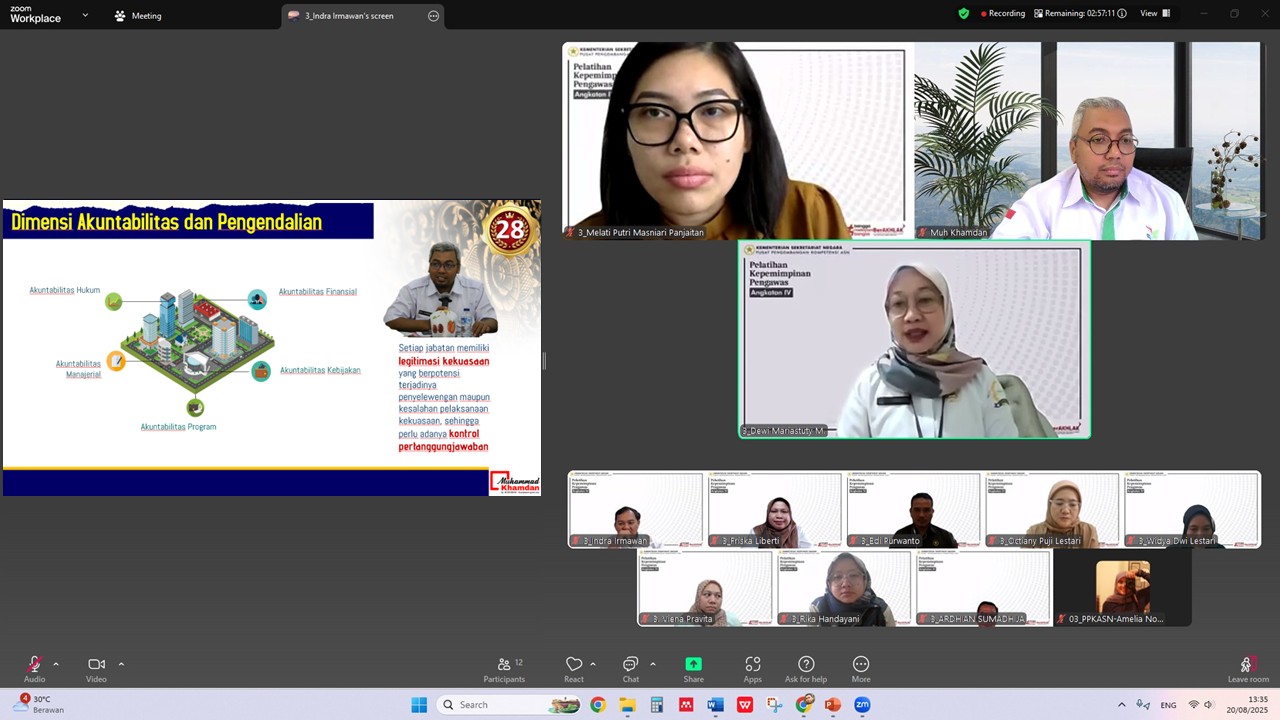This screenshot has width=1280, height=720.
Task: Click 3_Edi Purwanto participant thumbnail
Action: [914, 510]
